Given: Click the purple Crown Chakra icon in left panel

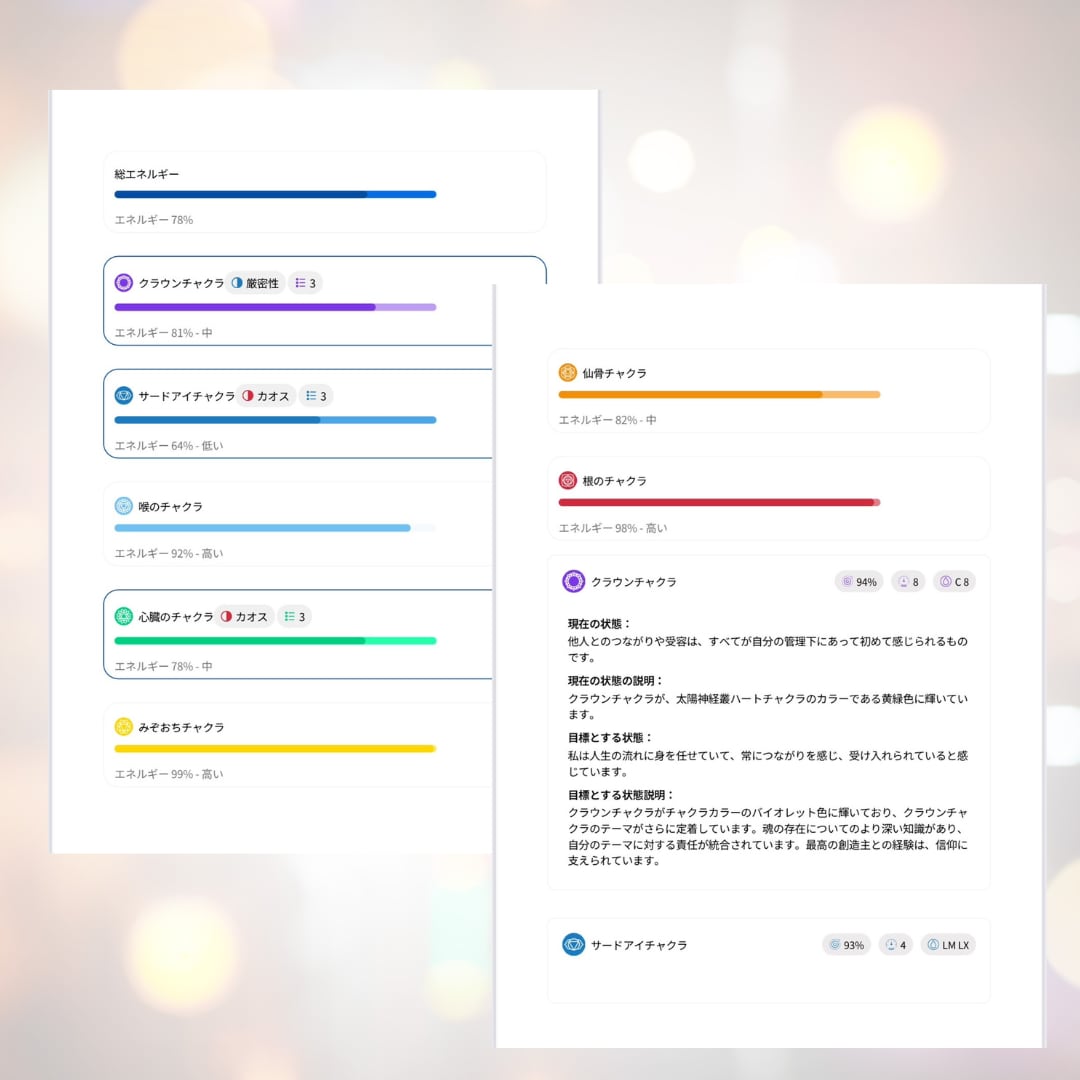Looking at the screenshot, I should [x=123, y=282].
